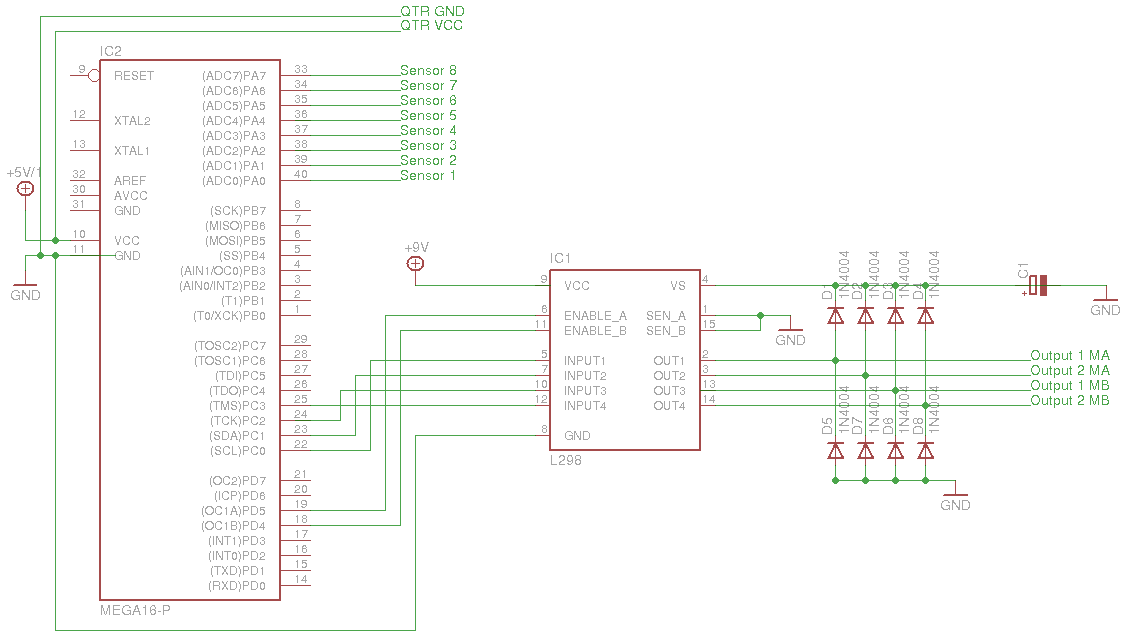Click the QTR VCC net label
Screen dimensions: 1131x632
click(431, 25)
